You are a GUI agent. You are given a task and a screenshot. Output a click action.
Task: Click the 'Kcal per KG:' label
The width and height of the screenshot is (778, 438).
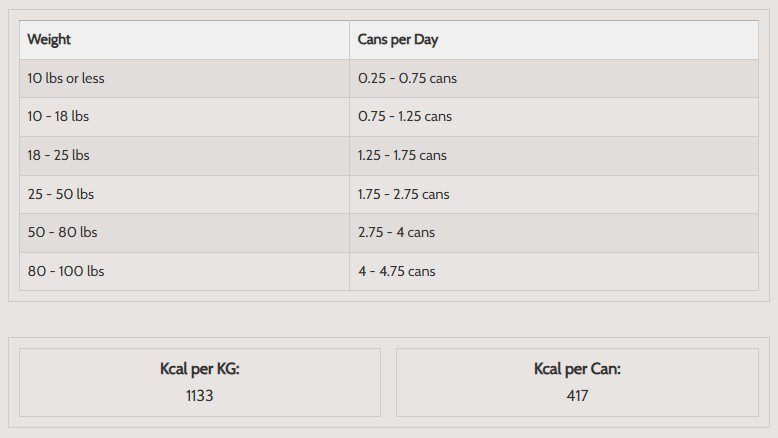click(200, 369)
